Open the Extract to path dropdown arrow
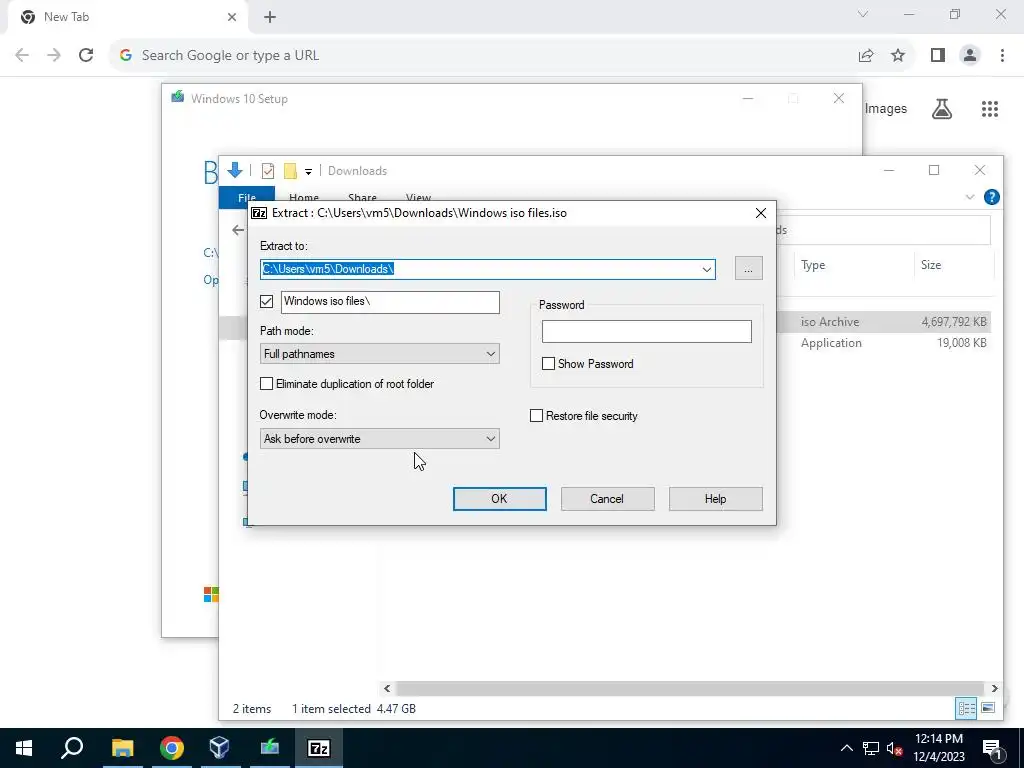 pos(707,269)
